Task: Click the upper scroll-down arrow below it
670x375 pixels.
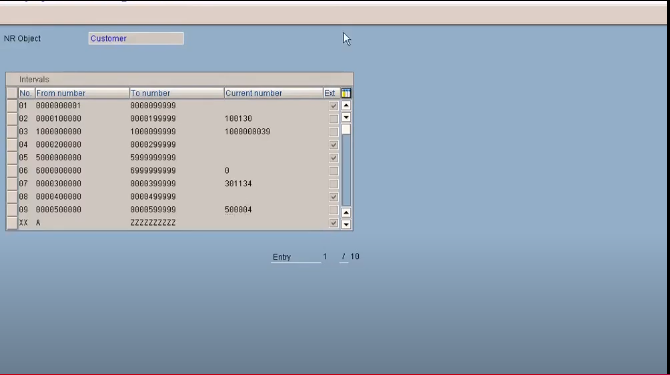Action: [x=346, y=117]
